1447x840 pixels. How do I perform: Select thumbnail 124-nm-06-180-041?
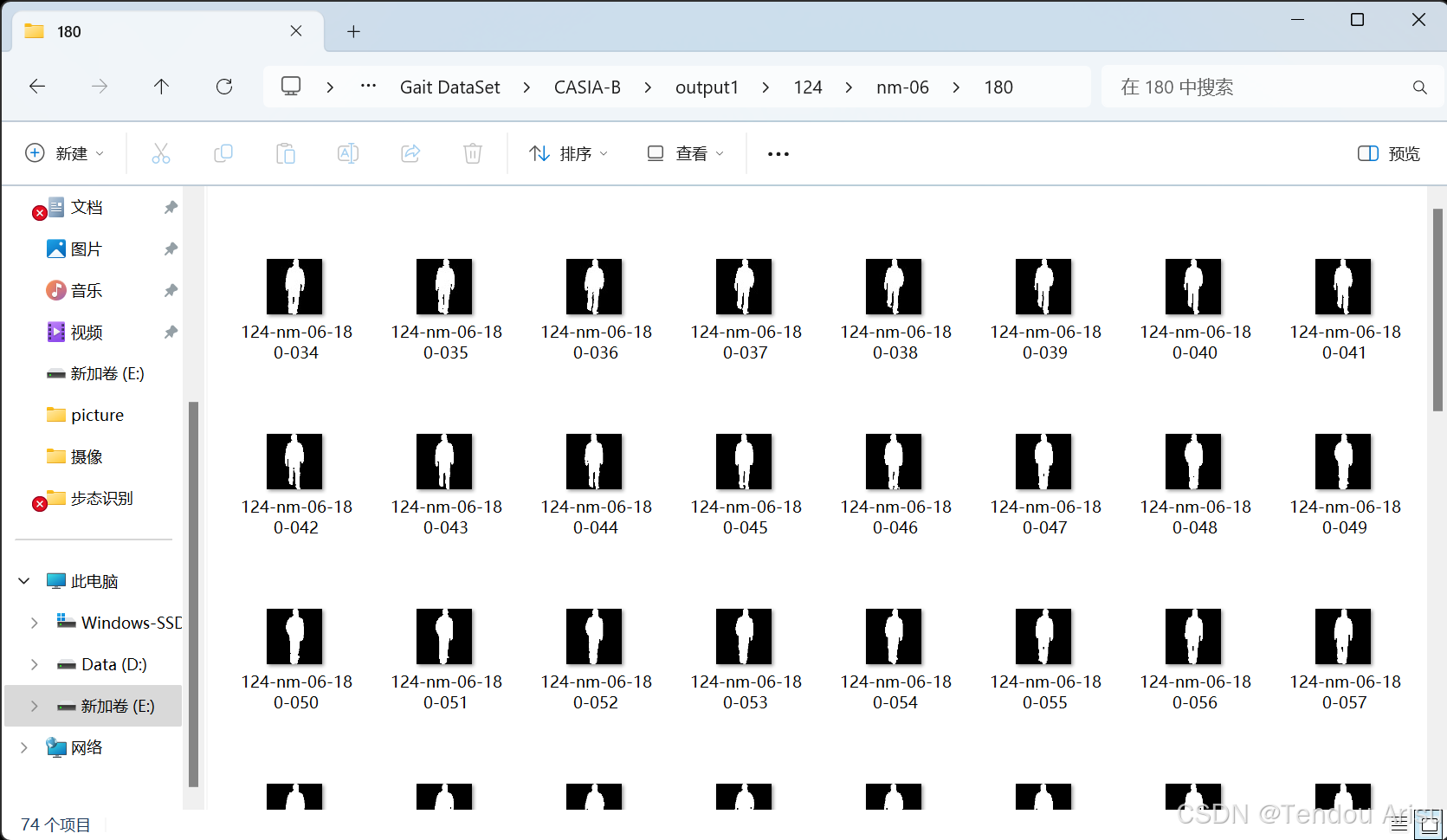point(1343,287)
